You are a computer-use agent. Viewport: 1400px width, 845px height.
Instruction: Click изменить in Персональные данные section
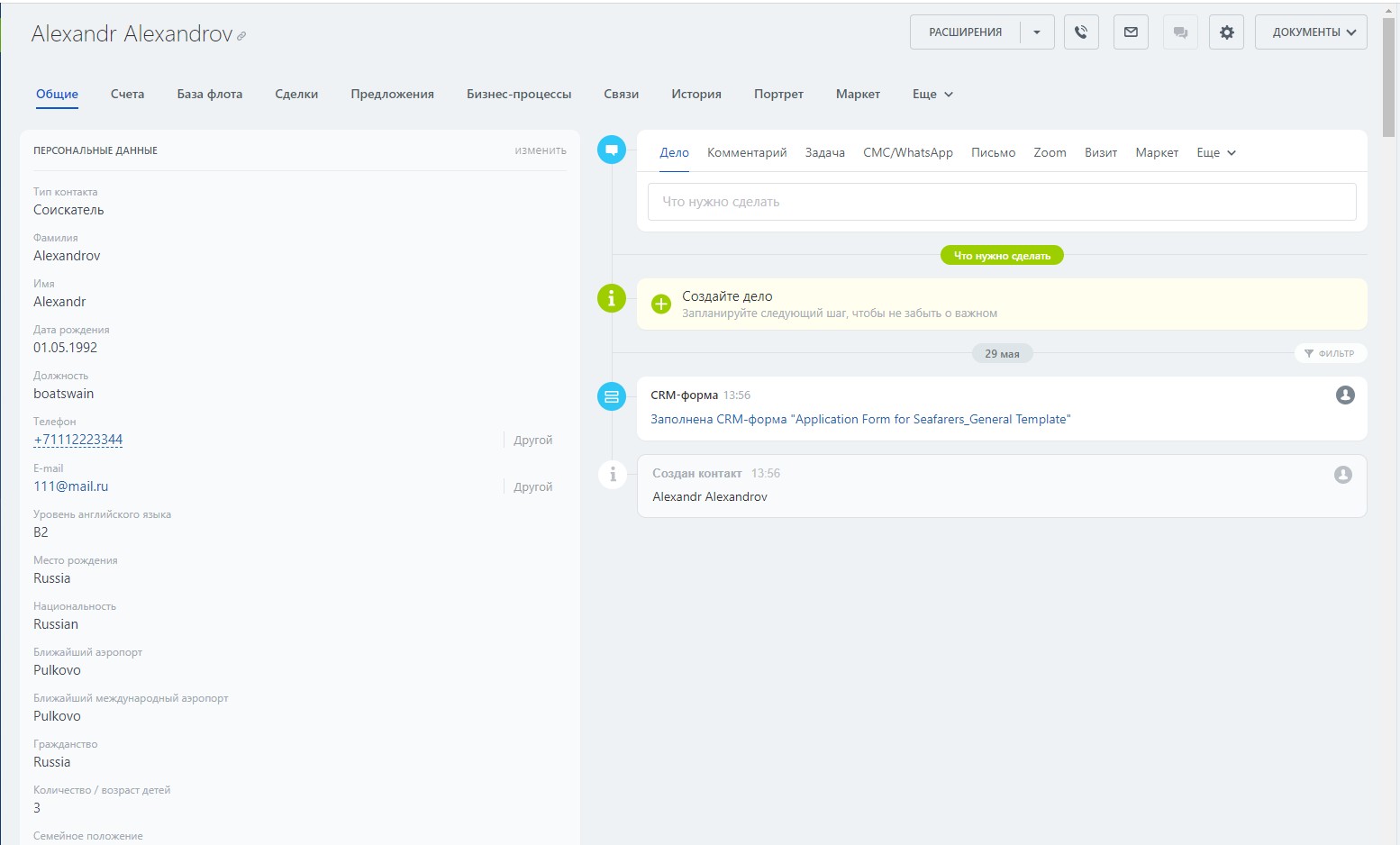[x=541, y=150]
